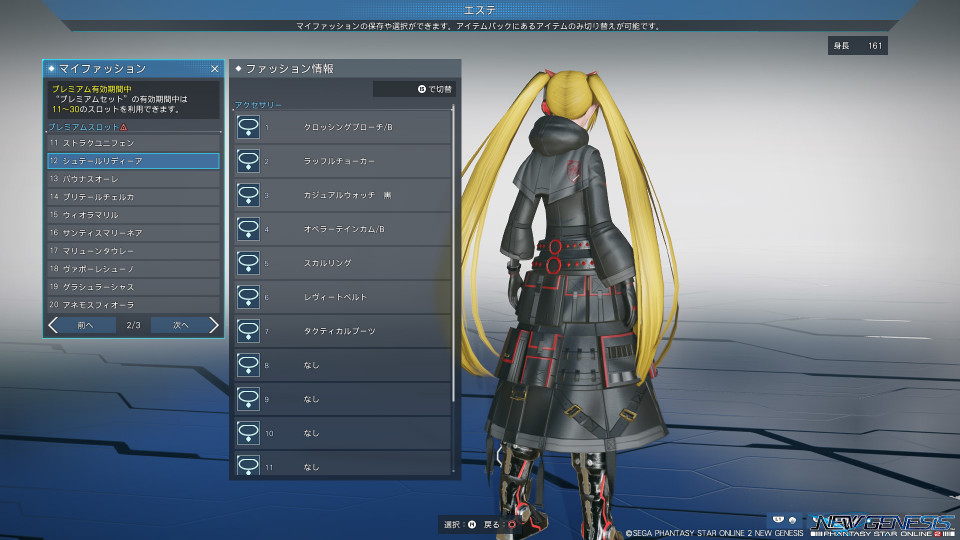Click the accessory name スカルリング
Image resolution: width=960 pixels, height=540 pixels.
(x=328, y=263)
